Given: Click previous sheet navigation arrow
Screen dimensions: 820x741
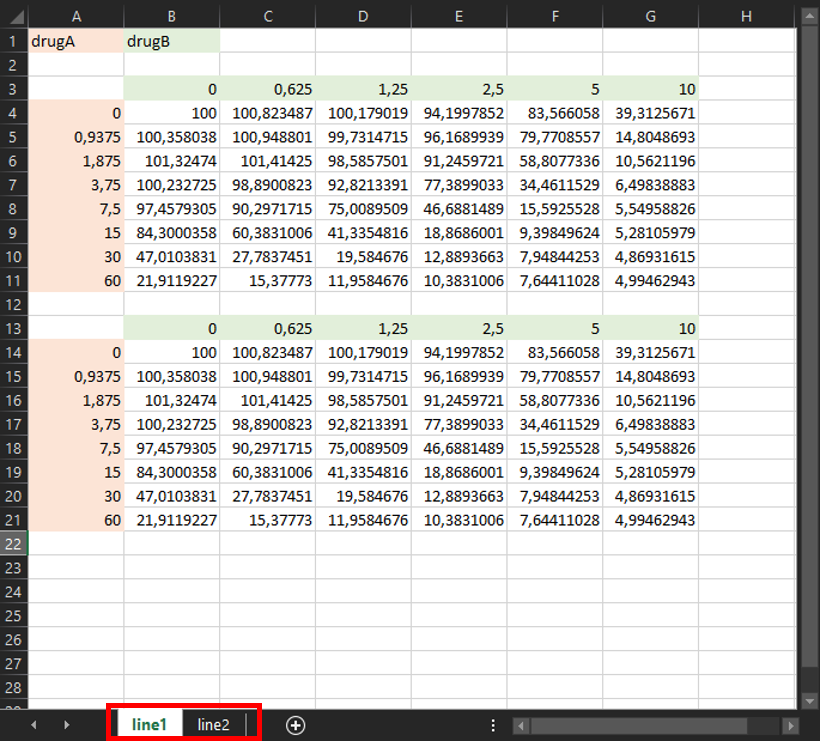Looking at the screenshot, I should click(34, 725).
